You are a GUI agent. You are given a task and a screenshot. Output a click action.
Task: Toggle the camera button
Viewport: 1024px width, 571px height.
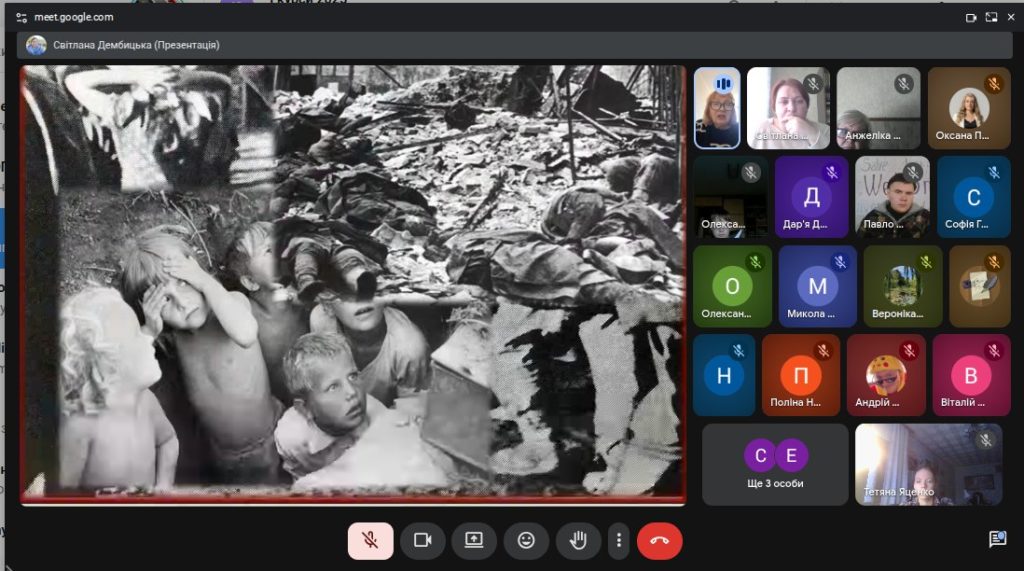pos(422,540)
